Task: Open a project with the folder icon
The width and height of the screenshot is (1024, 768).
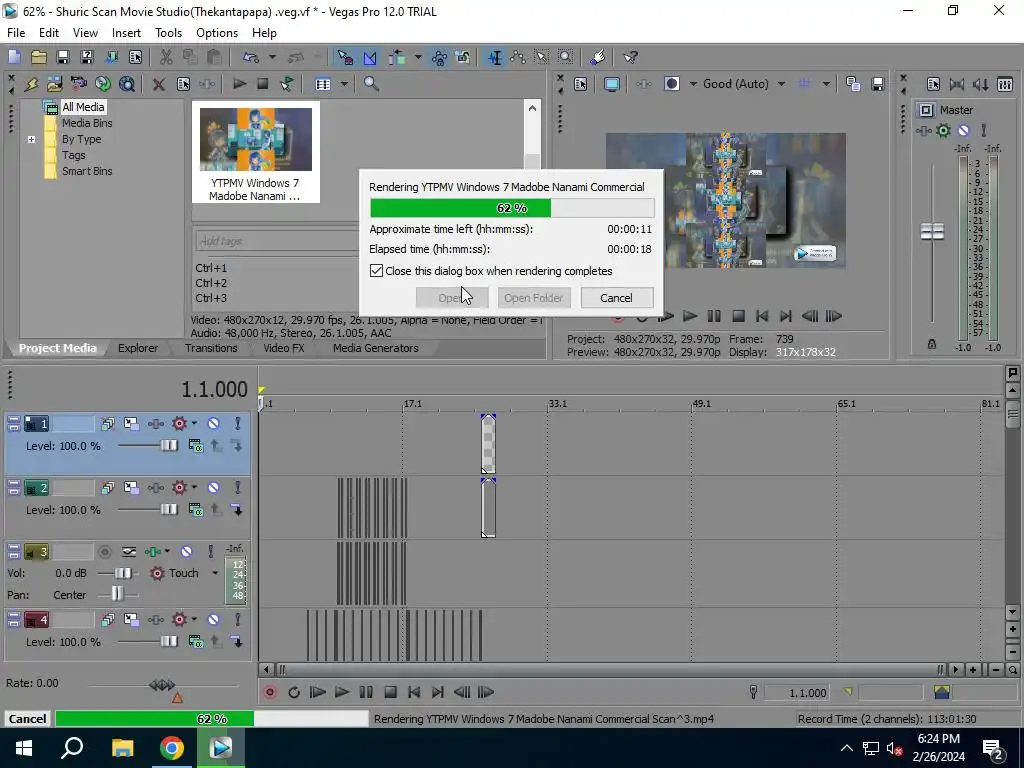Action: coord(39,57)
